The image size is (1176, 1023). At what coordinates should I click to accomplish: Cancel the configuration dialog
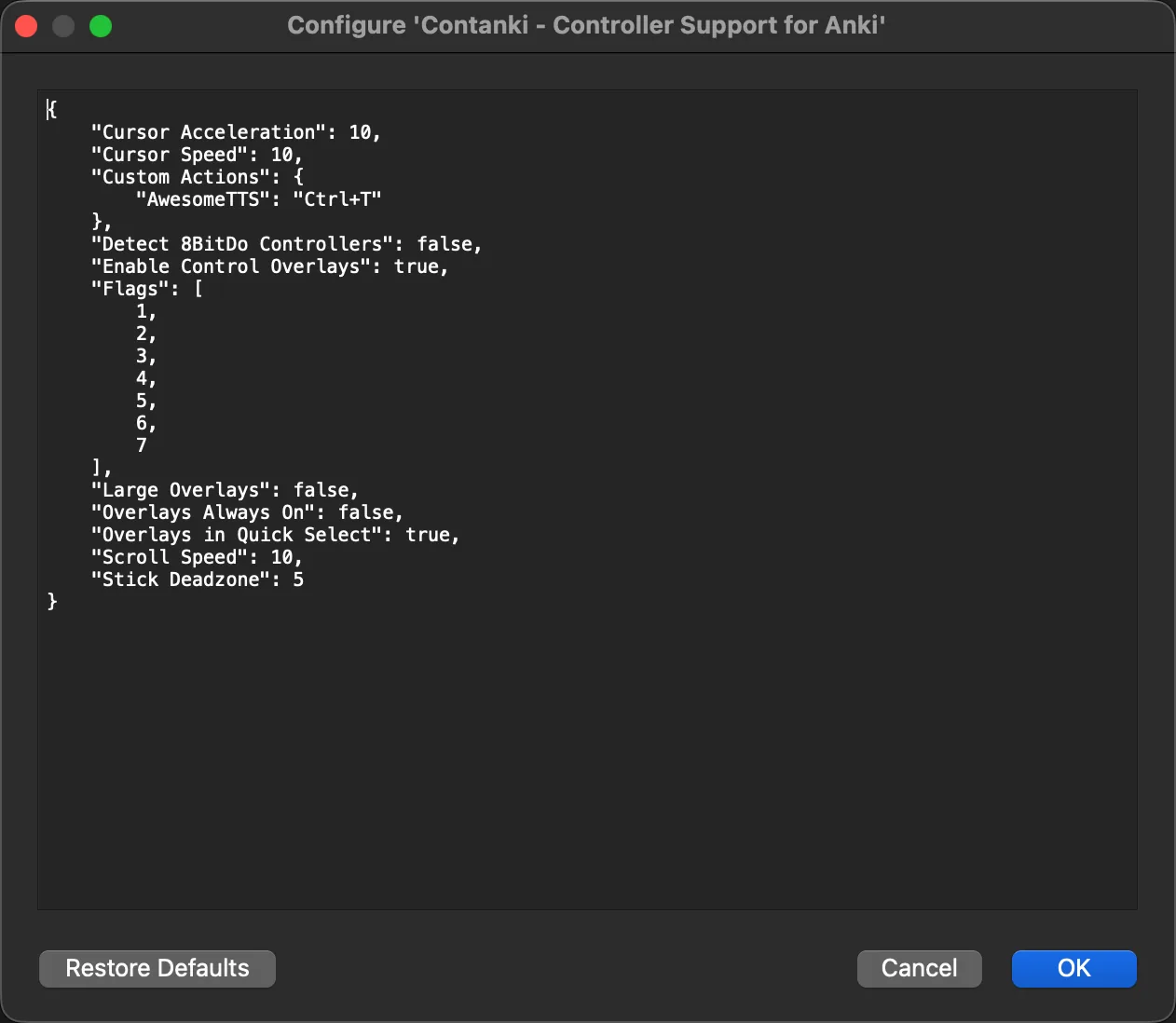(919, 968)
